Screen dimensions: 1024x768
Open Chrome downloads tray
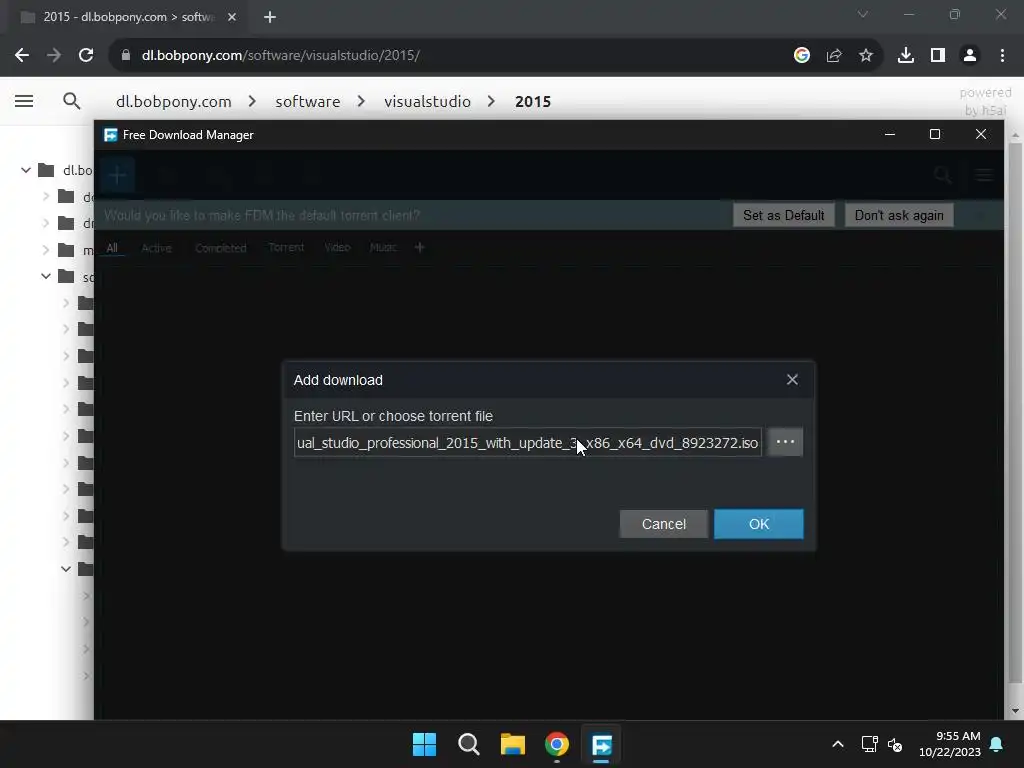[x=906, y=55]
